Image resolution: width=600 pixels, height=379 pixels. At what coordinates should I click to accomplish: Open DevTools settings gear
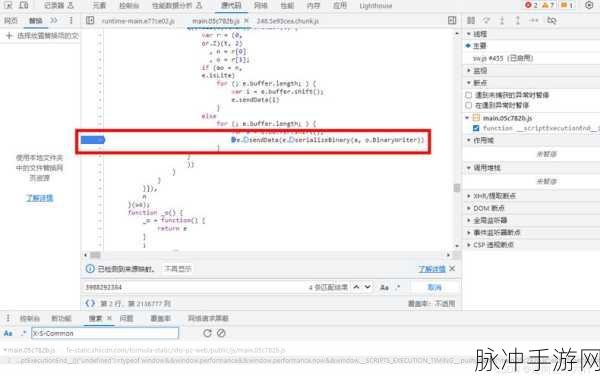coord(589,5)
